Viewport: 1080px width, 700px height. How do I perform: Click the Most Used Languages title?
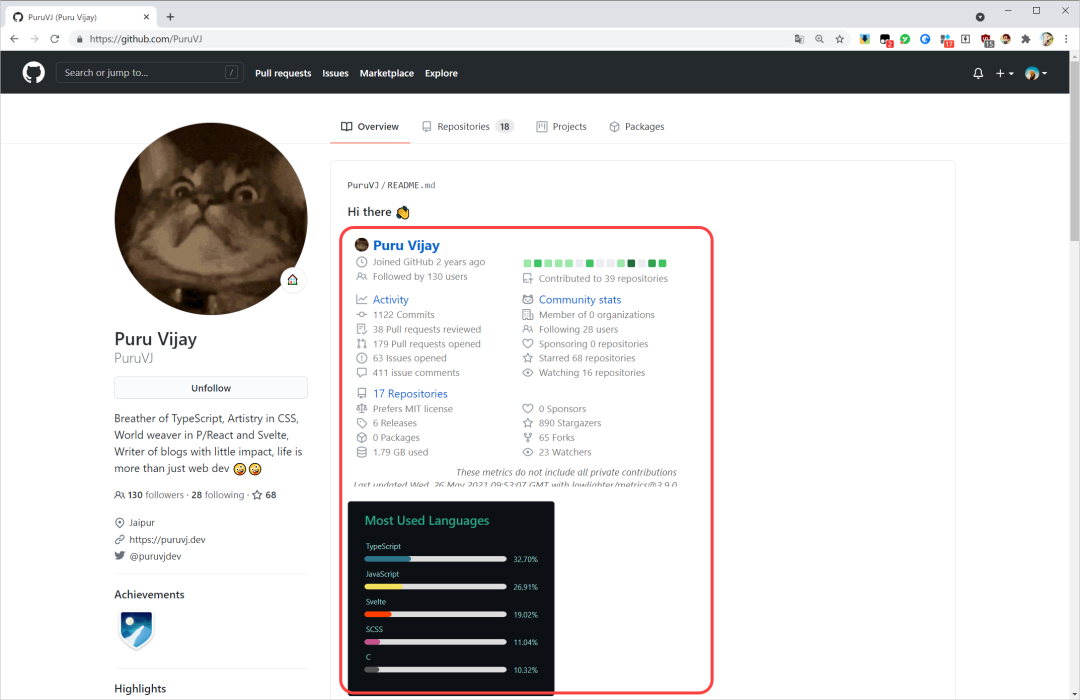coord(426,521)
